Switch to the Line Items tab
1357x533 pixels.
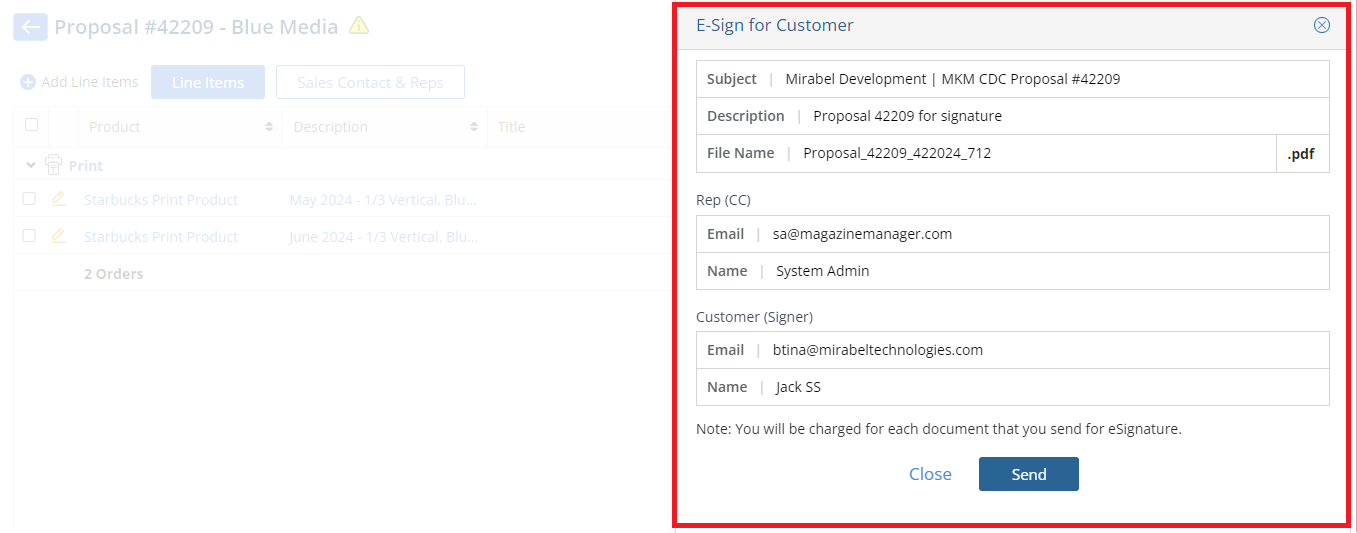(208, 82)
